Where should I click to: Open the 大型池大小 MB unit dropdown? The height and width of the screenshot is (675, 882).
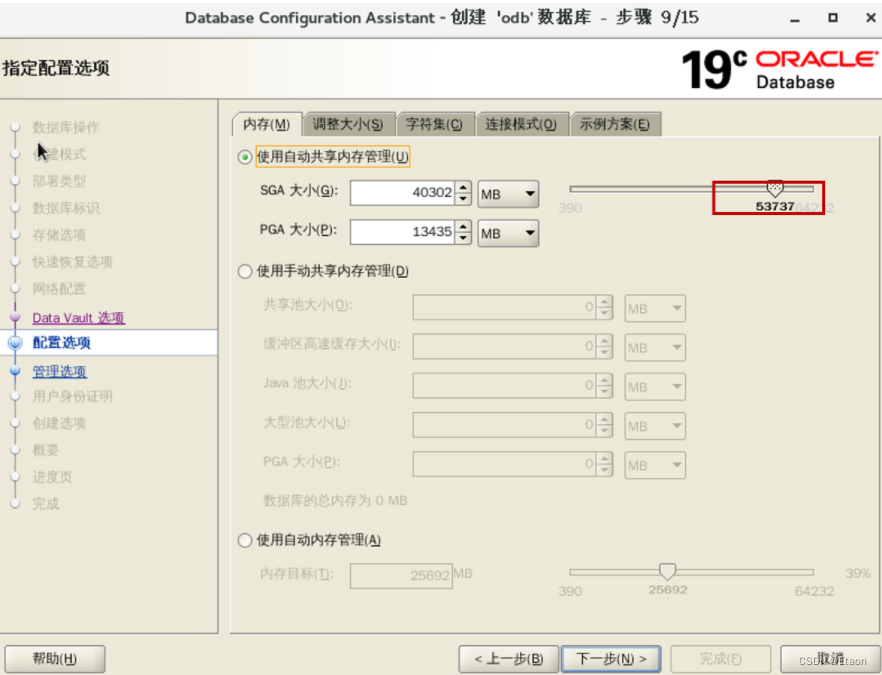click(x=655, y=426)
